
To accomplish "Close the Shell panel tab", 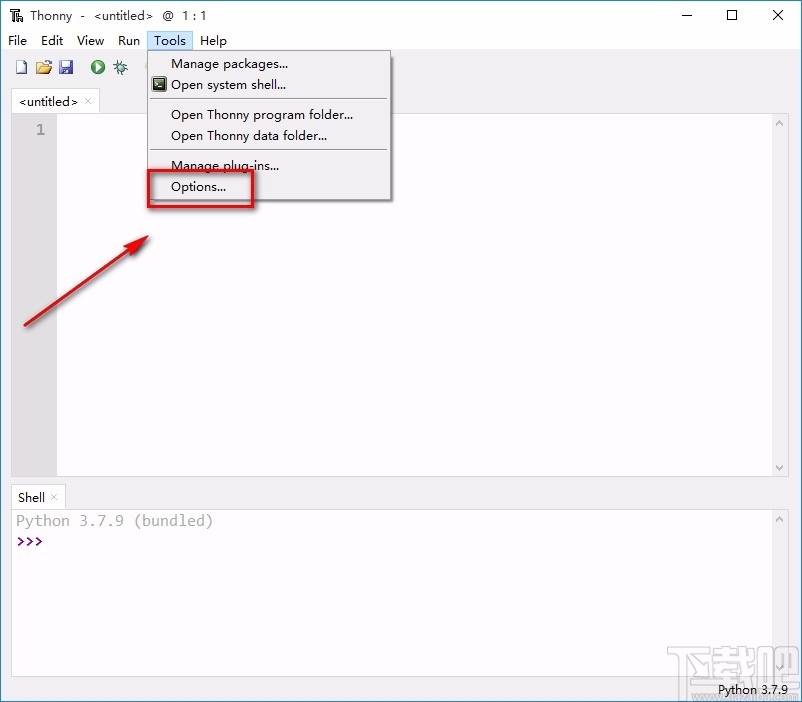I will [x=54, y=497].
